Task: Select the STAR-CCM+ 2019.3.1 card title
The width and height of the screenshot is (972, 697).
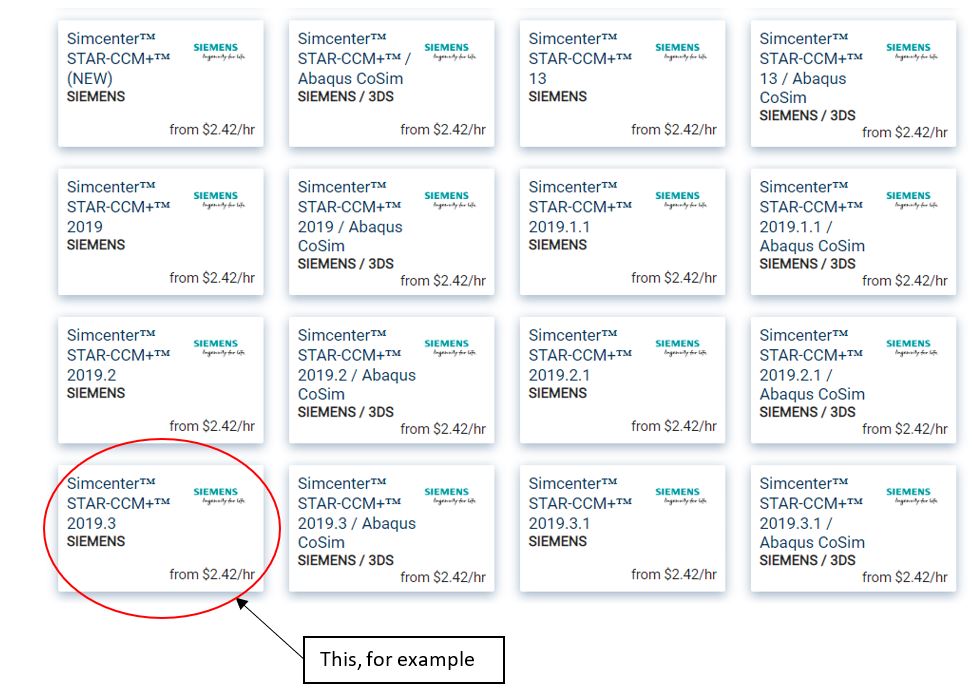Action: tap(580, 503)
